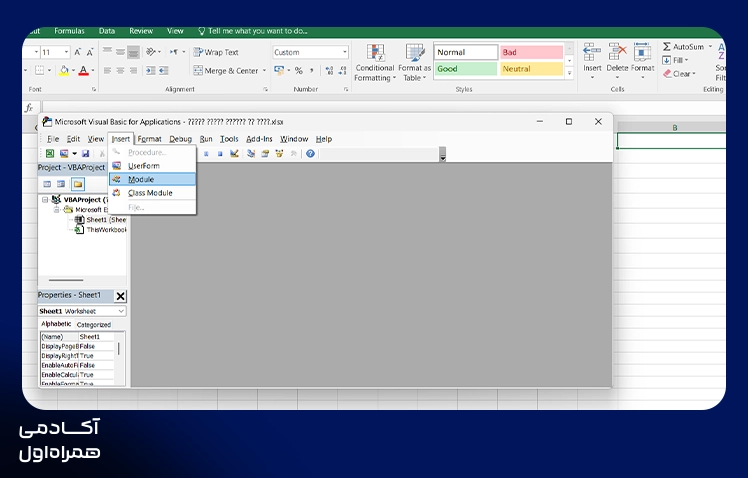The image size is (748, 478).
Task: Open Fill Color dropdown arrow
Action: [73, 71]
